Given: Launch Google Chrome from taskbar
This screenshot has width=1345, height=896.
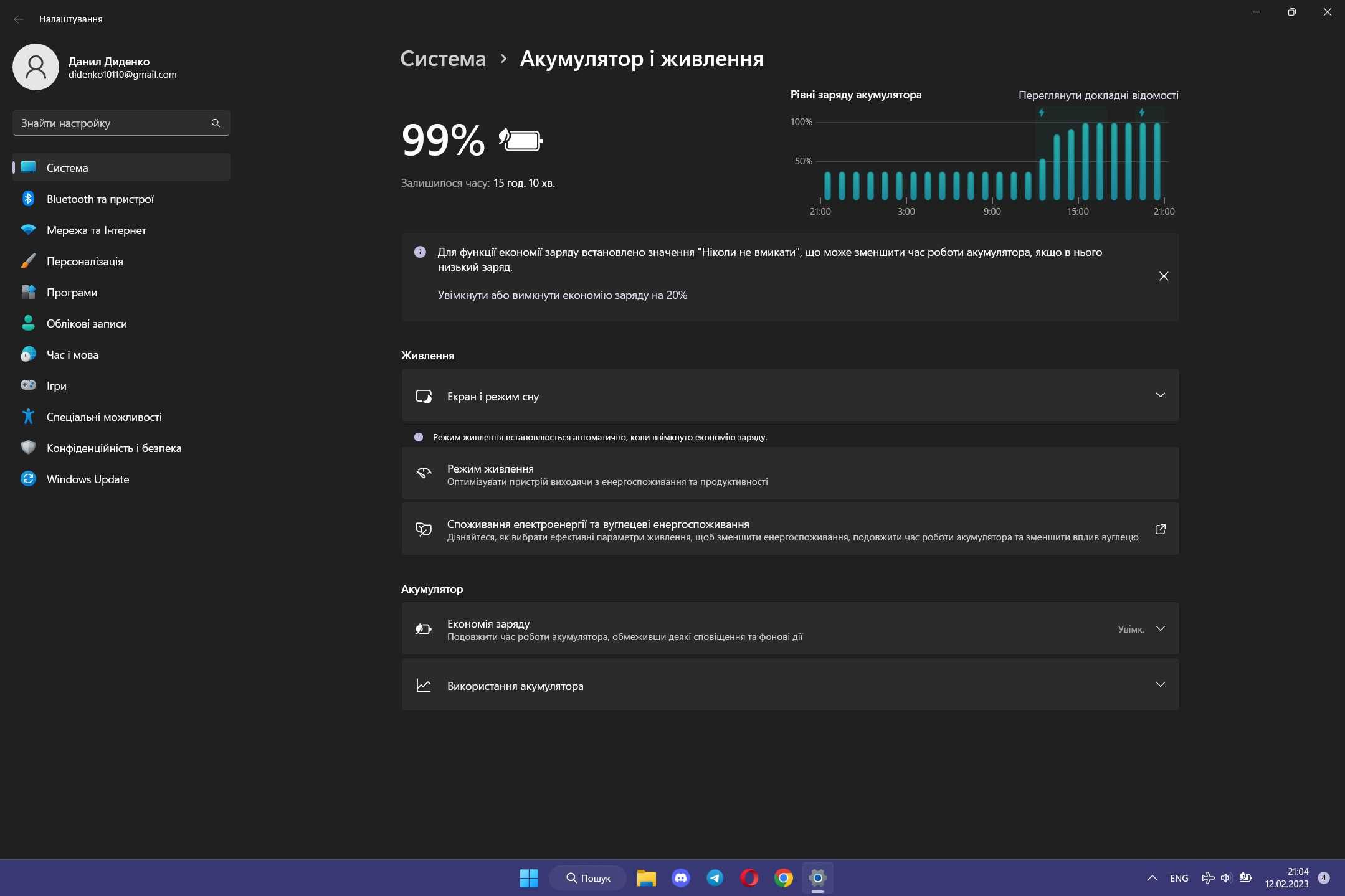Looking at the screenshot, I should [x=783, y=878].
